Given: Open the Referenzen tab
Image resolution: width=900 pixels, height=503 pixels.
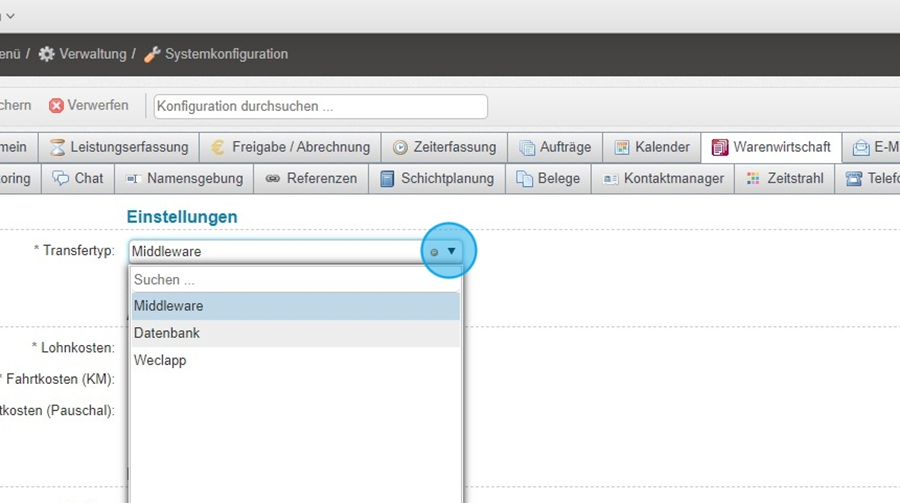Looking at the screenshot, I should pyautogui.click(x=321, y=179).
